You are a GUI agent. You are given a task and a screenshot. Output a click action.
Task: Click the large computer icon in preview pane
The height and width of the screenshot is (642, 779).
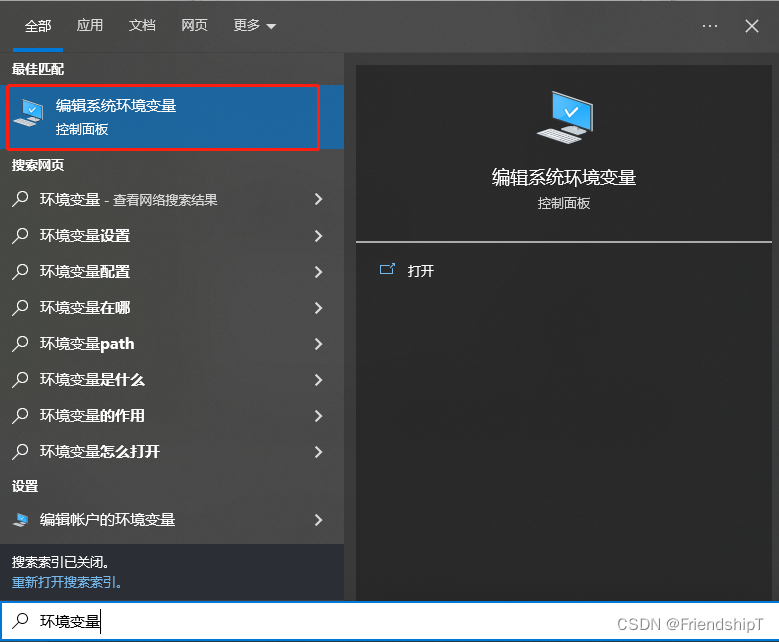565,118
